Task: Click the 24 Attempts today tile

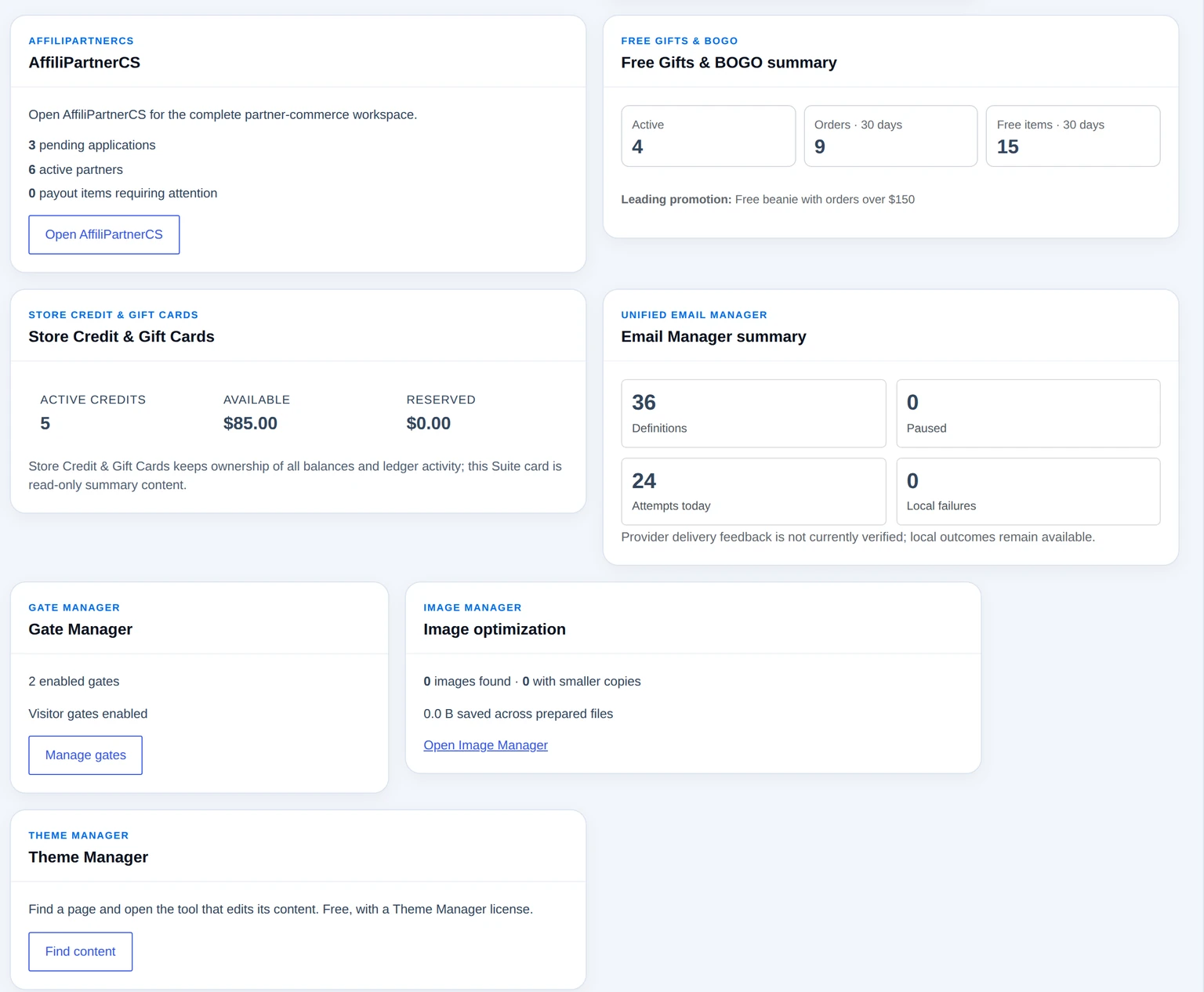Action: pyautogui.click(x=753, y=491)
